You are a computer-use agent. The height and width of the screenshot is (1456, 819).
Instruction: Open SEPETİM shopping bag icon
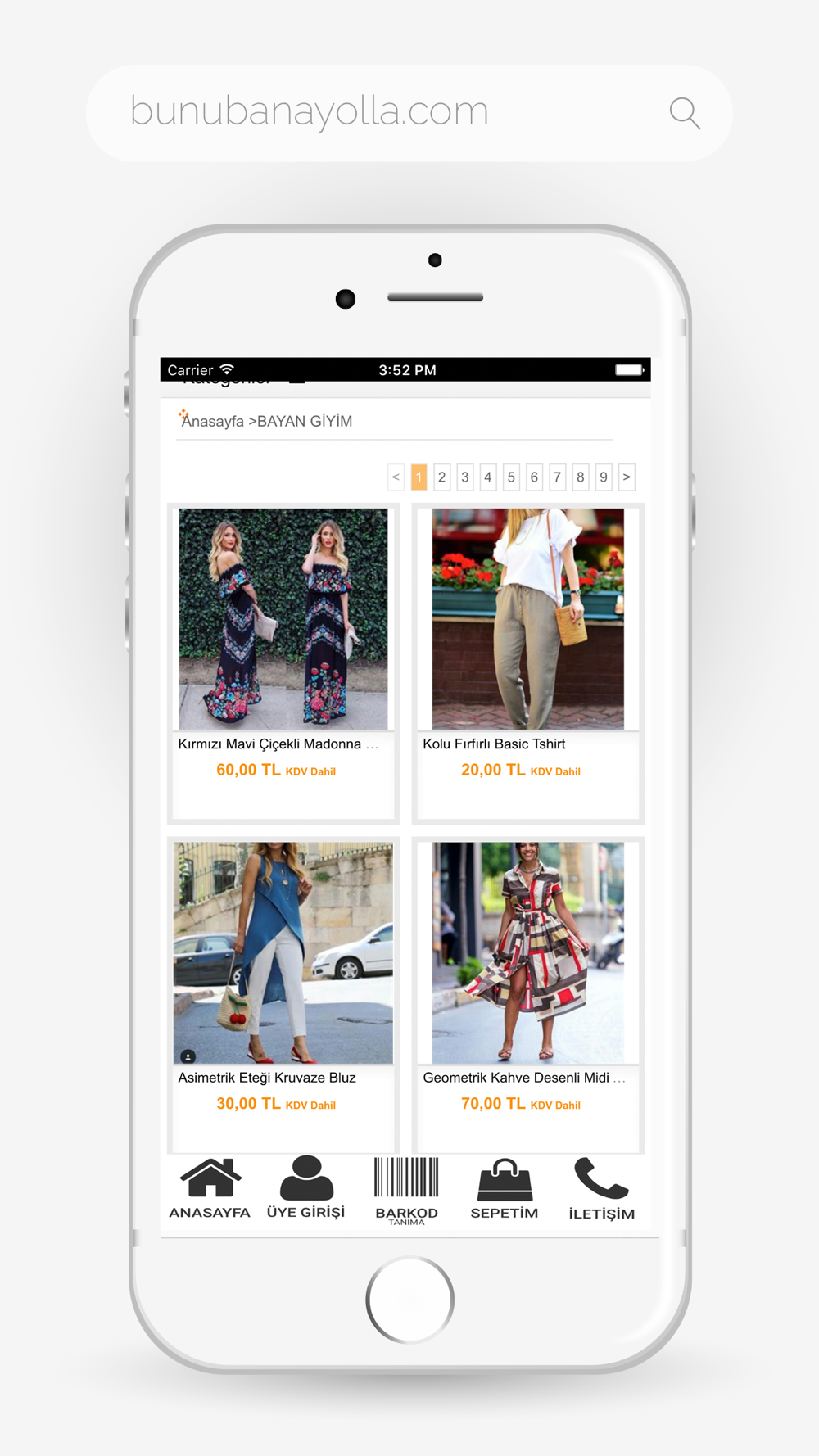505,1179
